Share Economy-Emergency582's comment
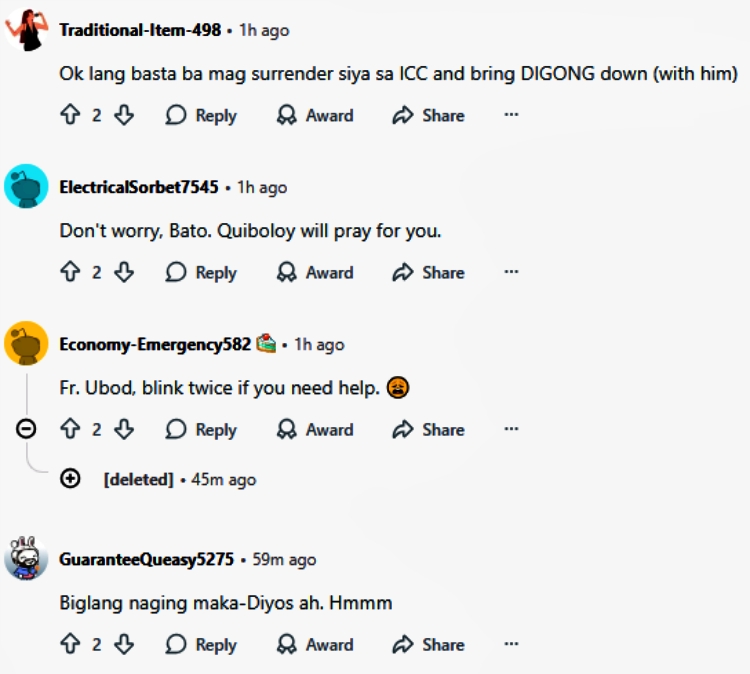This screenshot has width=750, height=674. pyautogui.click(x=428, y=429)
